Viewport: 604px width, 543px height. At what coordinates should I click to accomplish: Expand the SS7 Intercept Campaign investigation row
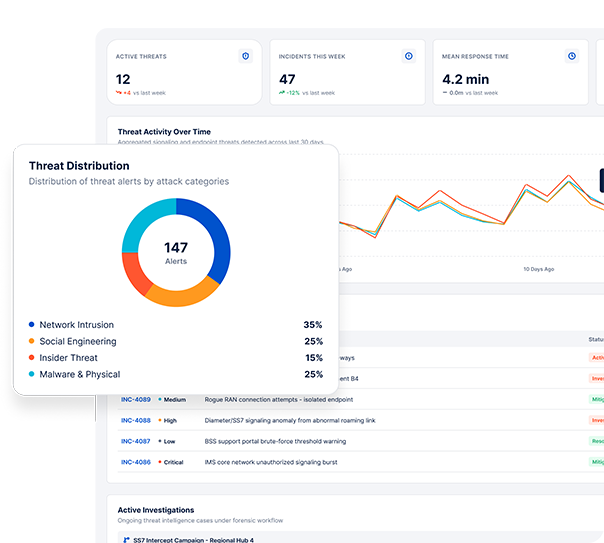pyautogui.click(x=358, y=538)
